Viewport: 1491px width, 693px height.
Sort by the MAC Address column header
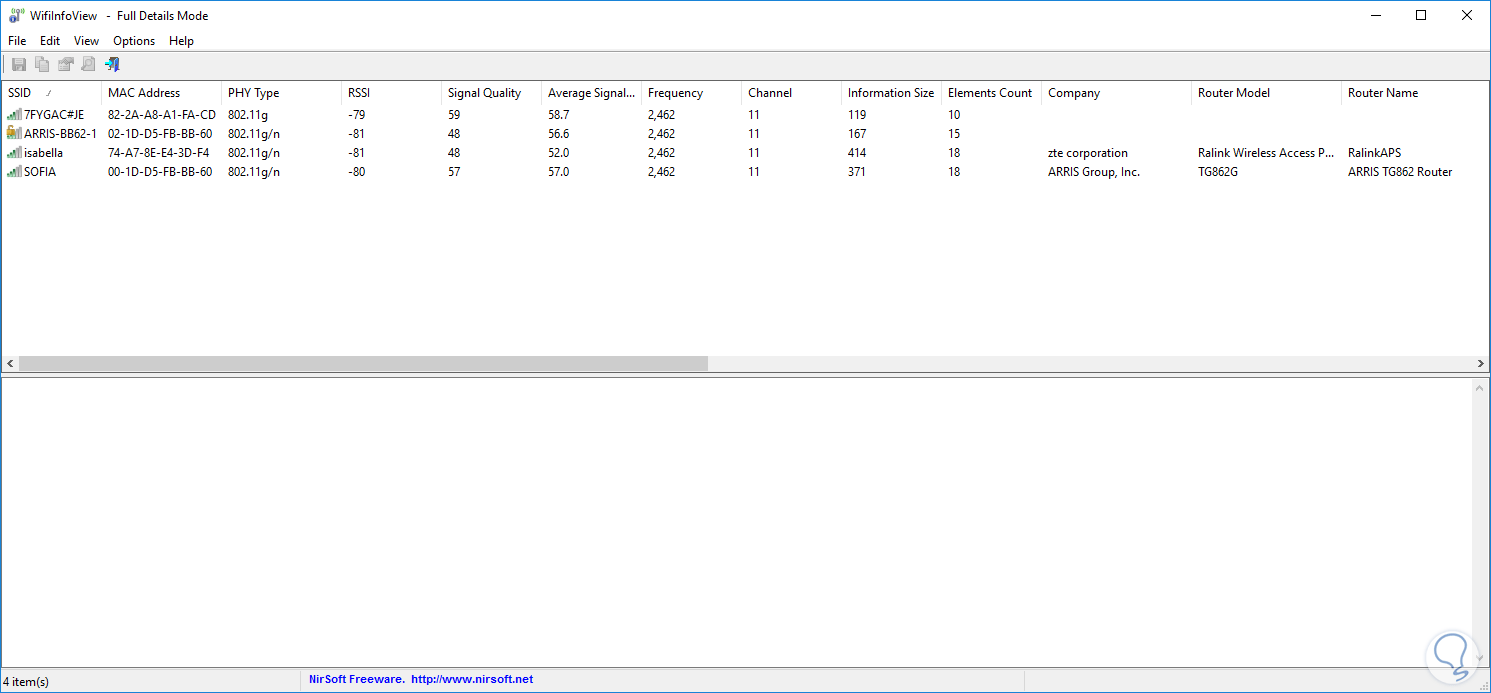pyautogui.click(x=161, y=93)
